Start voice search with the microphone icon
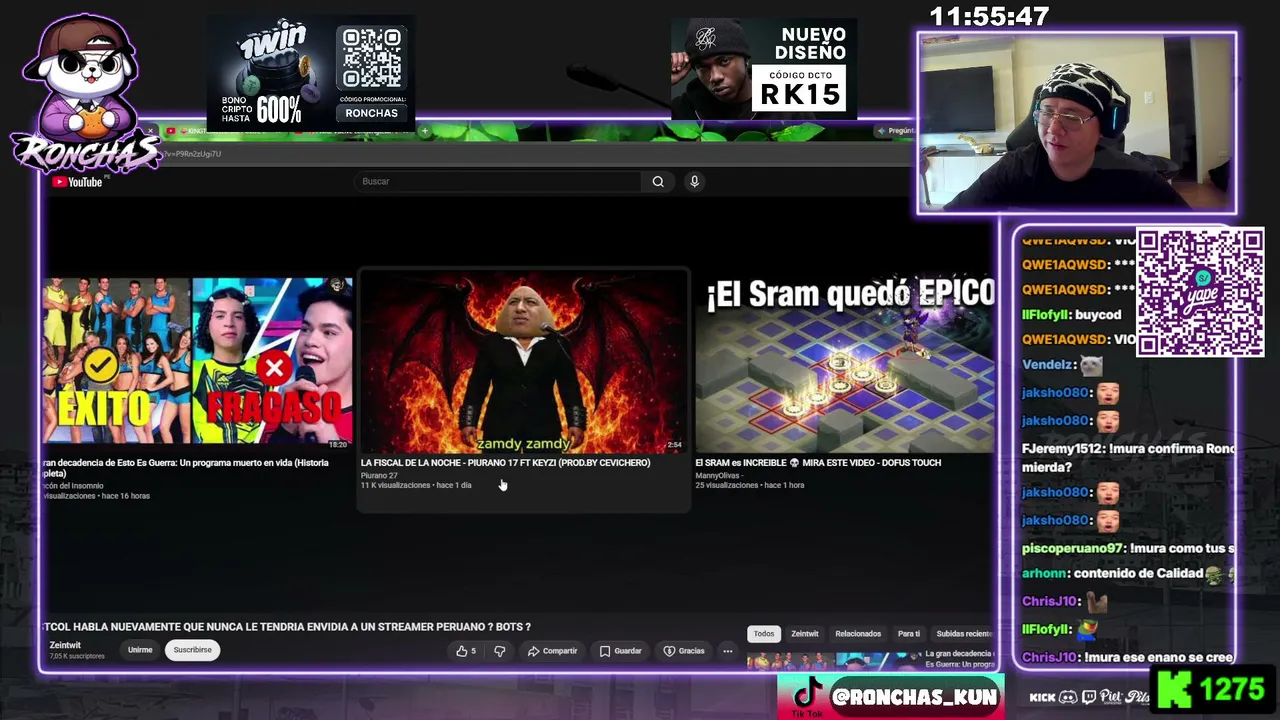 point(694,181)
